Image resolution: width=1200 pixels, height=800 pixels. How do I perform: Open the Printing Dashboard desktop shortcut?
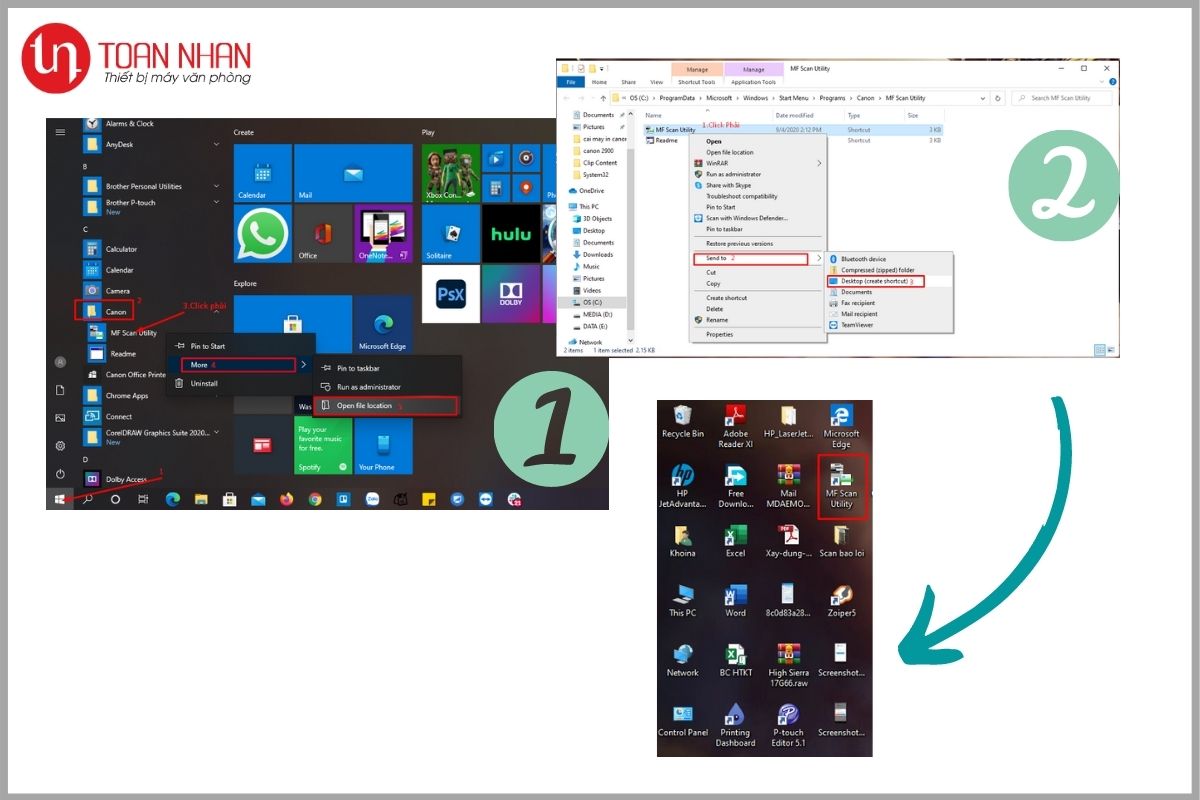(x=735, y=725)
